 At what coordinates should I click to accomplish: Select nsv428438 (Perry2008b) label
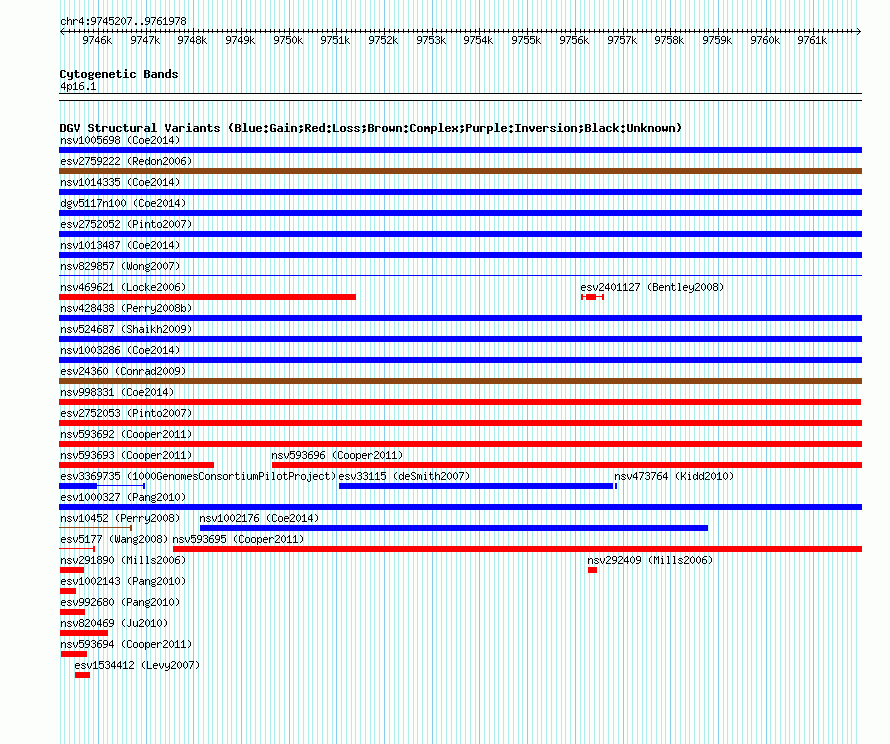pos(126,308)
